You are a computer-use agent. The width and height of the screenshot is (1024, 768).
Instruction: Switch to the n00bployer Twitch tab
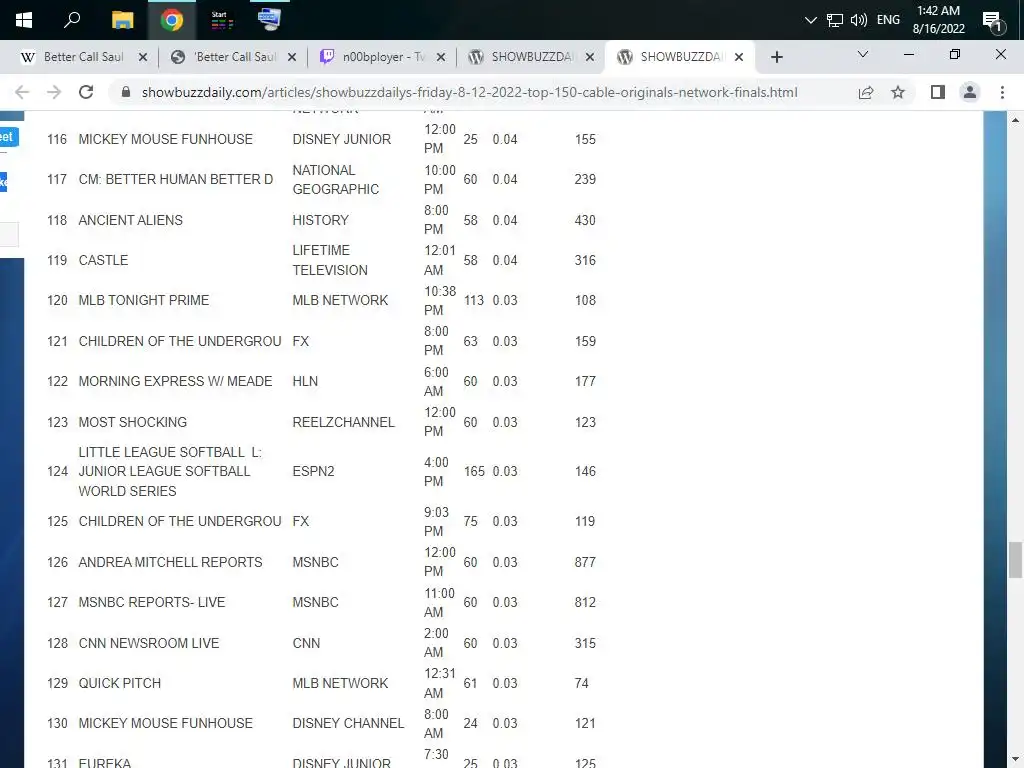tap(383, 57)
